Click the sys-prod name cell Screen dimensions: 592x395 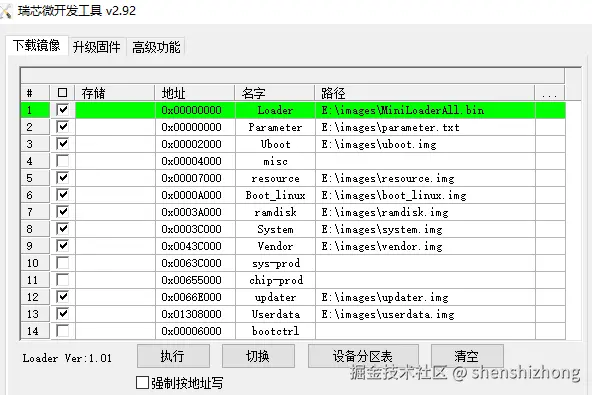[275, 263]
